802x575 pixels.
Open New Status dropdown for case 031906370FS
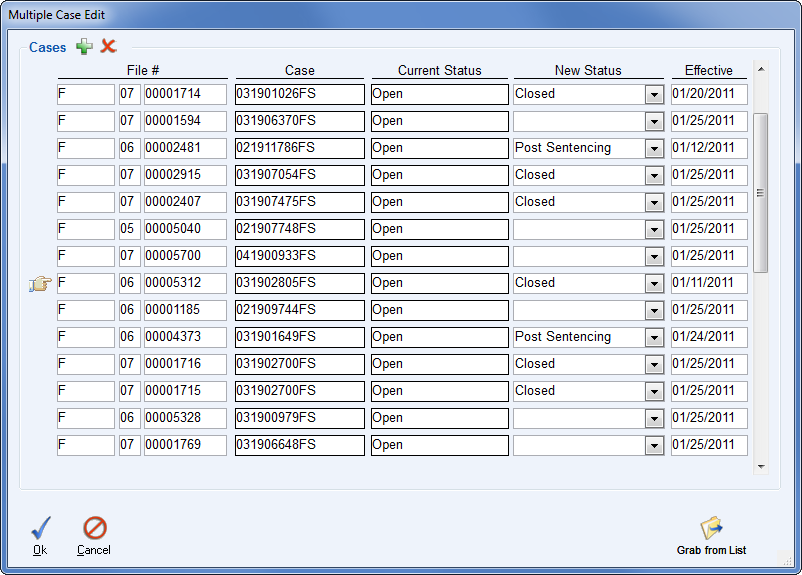tap(654, 122)
